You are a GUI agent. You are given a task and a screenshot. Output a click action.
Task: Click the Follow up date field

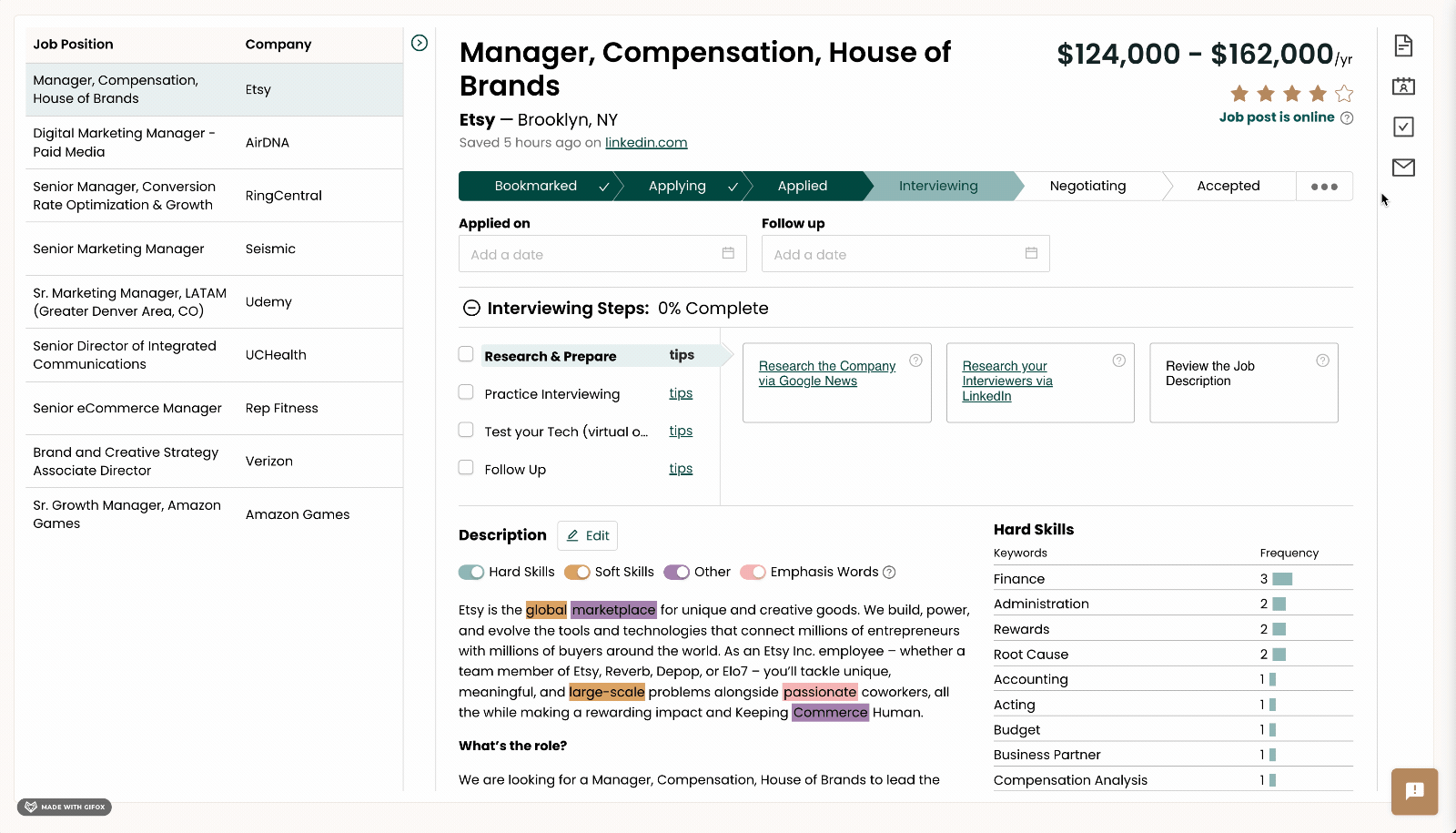coord(905,254)
